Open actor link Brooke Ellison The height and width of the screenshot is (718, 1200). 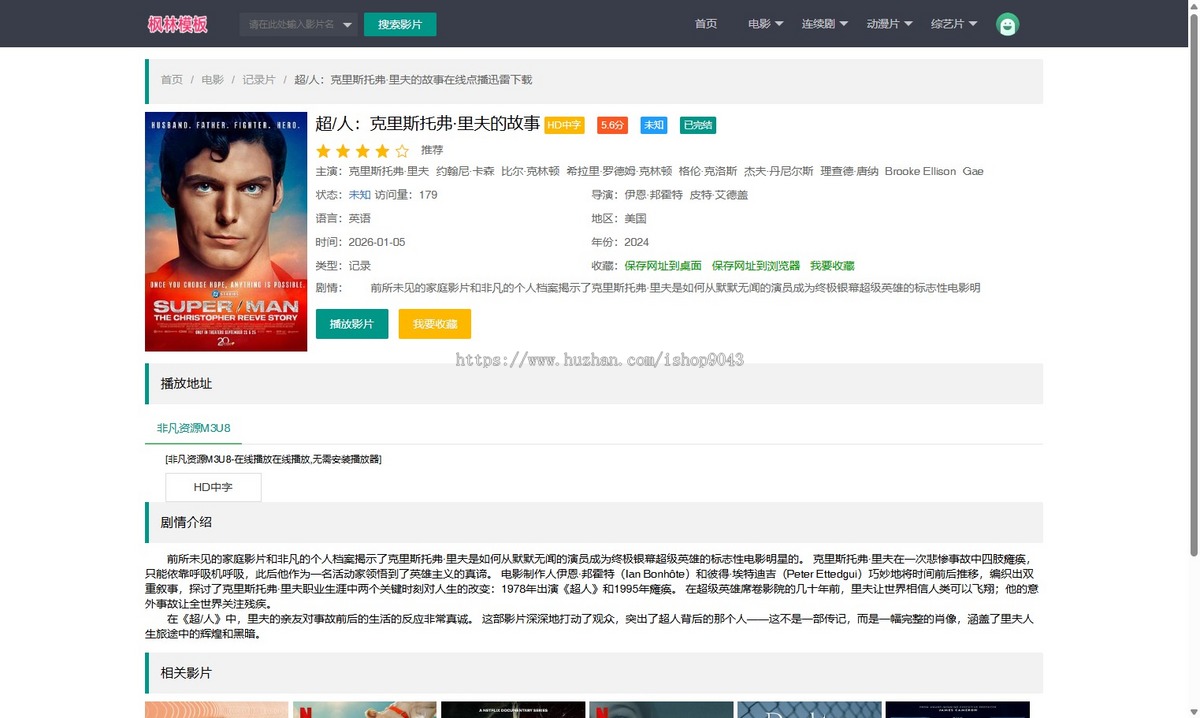pyautogui.click(x=921, y=171)
